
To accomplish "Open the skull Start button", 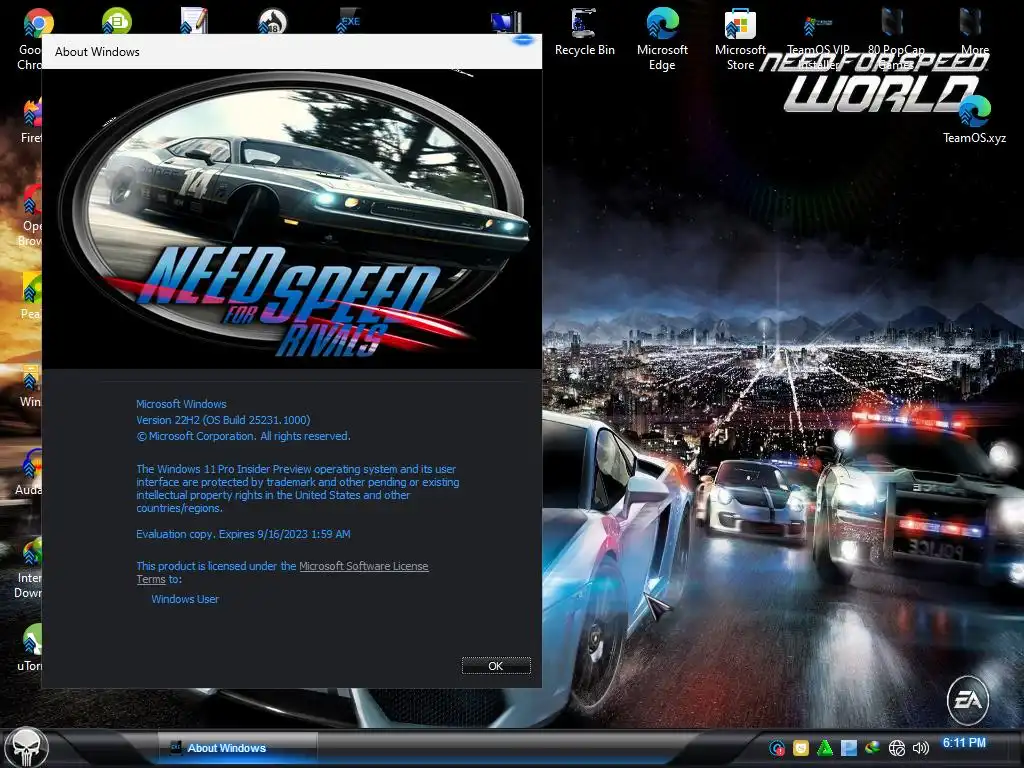I will pyautogui.click(x=26, y=747).
